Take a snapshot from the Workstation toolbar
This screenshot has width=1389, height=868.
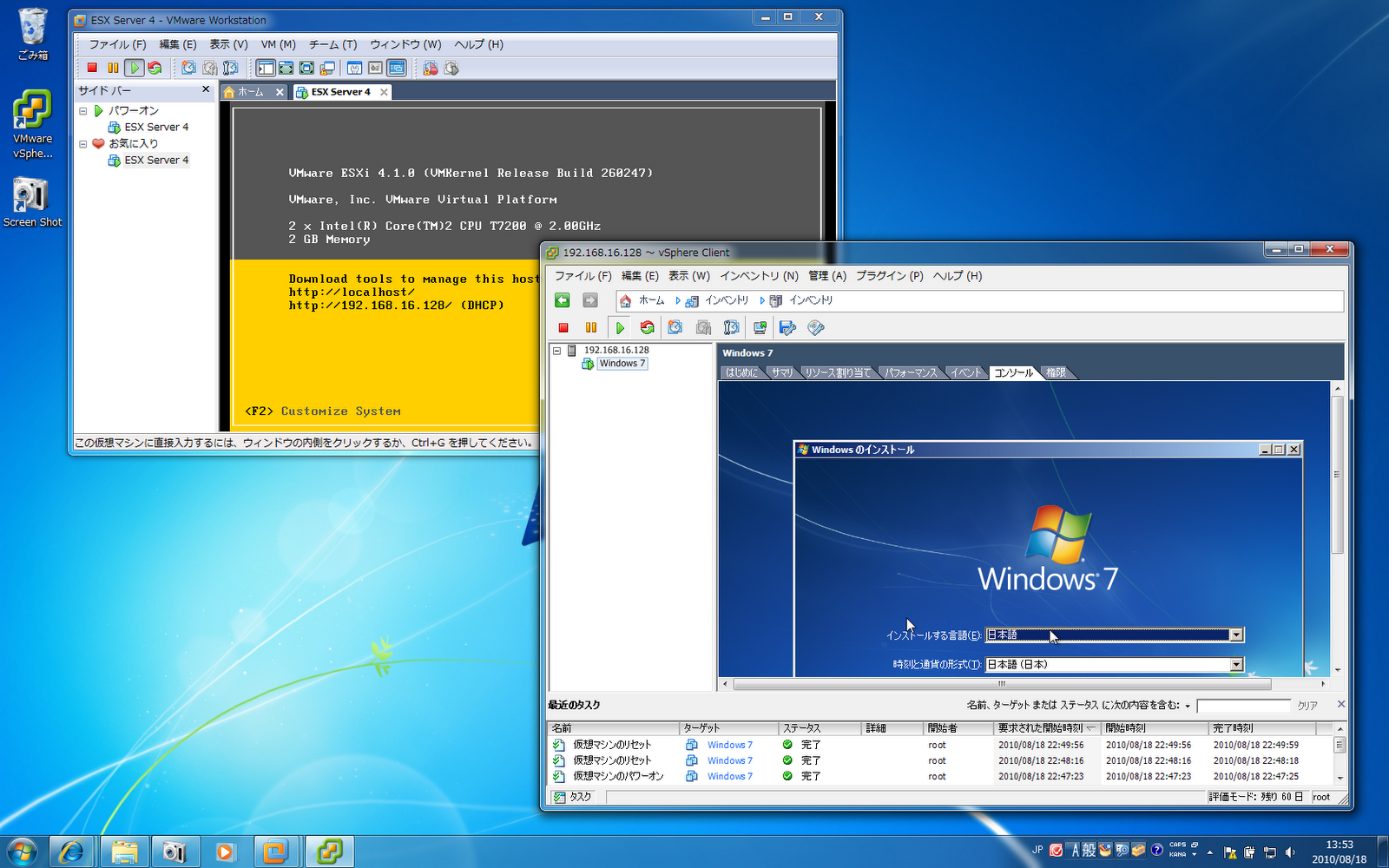188,68
